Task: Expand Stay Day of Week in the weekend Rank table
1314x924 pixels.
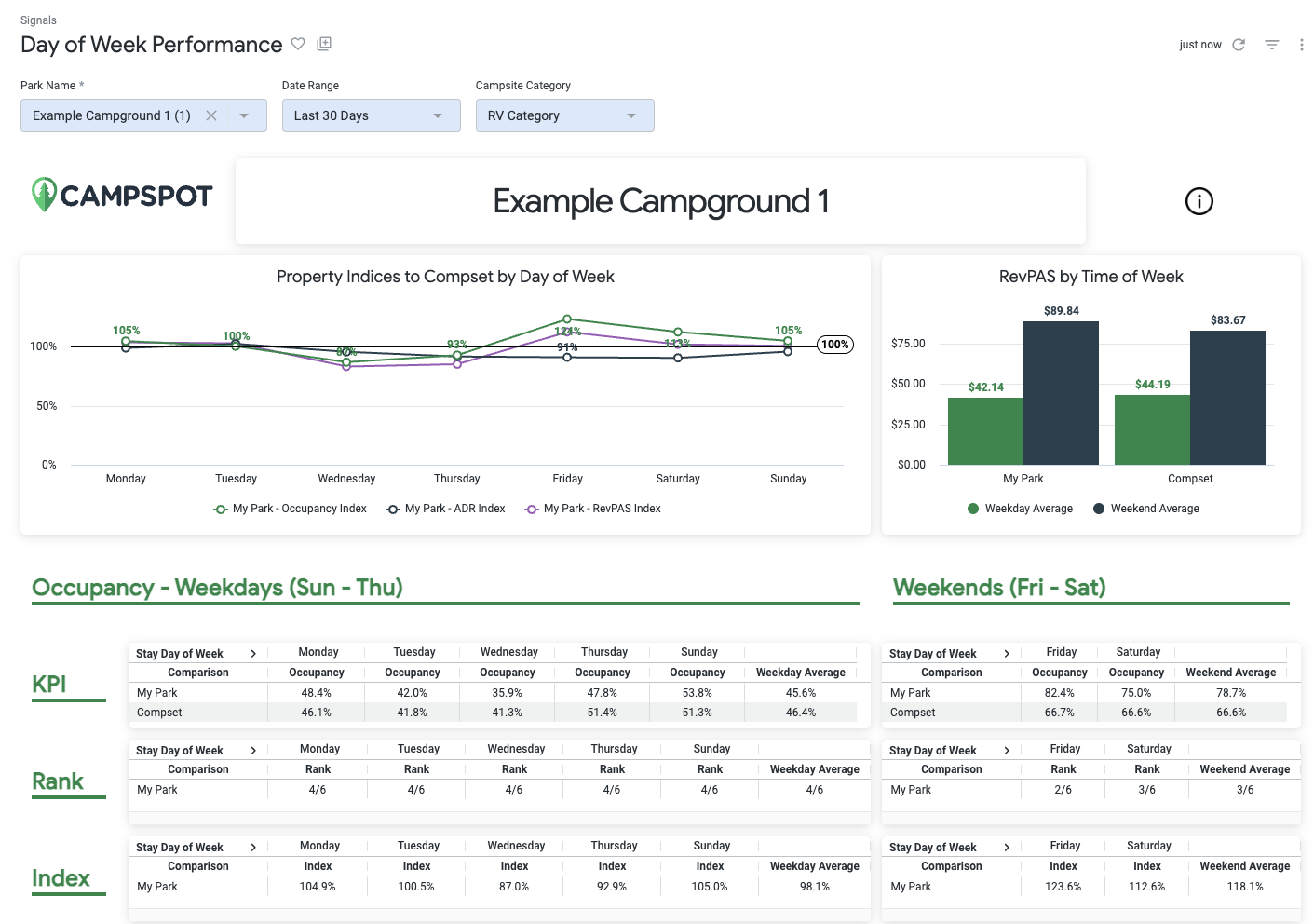Action: [x=1007, y=750]
